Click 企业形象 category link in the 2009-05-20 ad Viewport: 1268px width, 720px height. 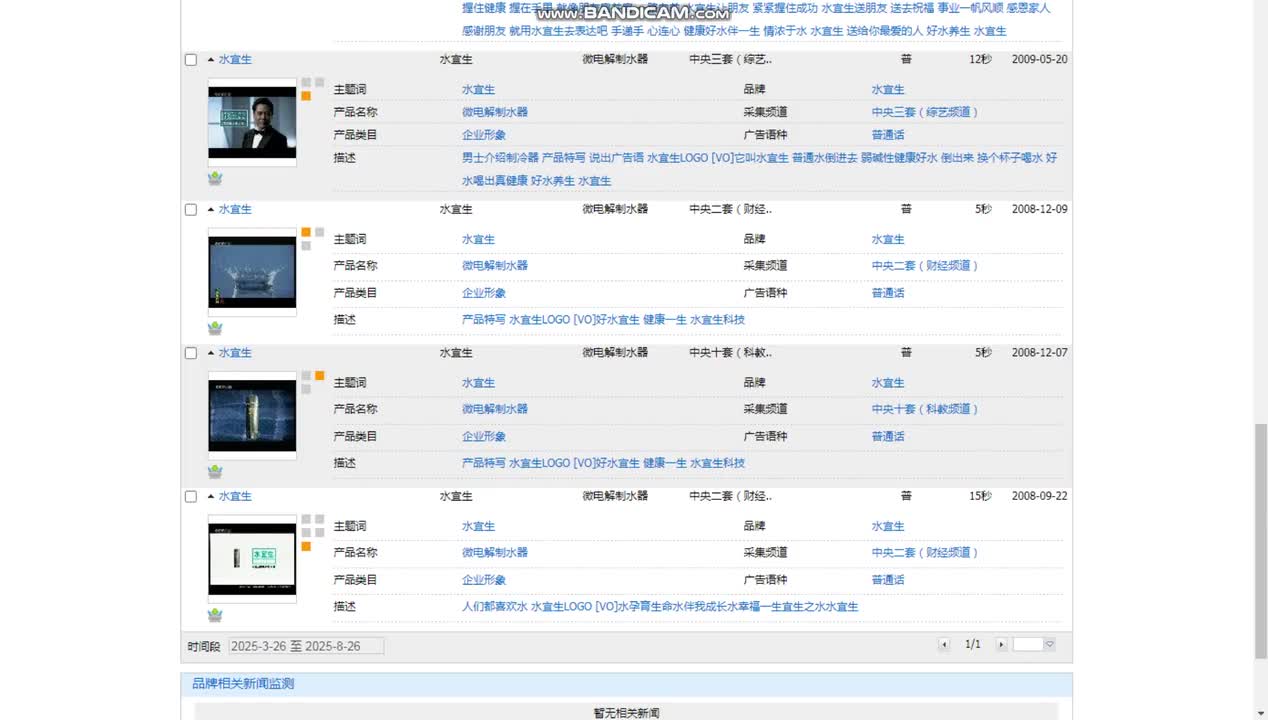pos(484,135)
